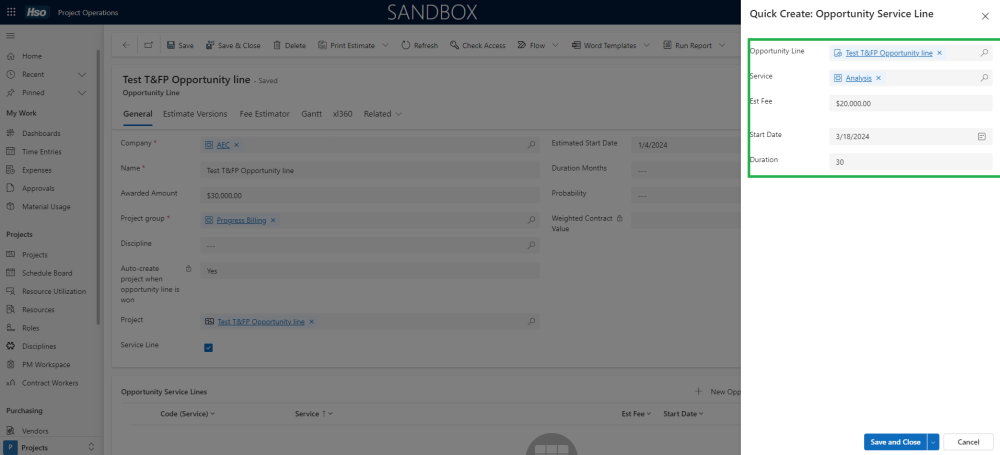
Task: Click the back arrow in command bar
Action: (x=126, y=45)
